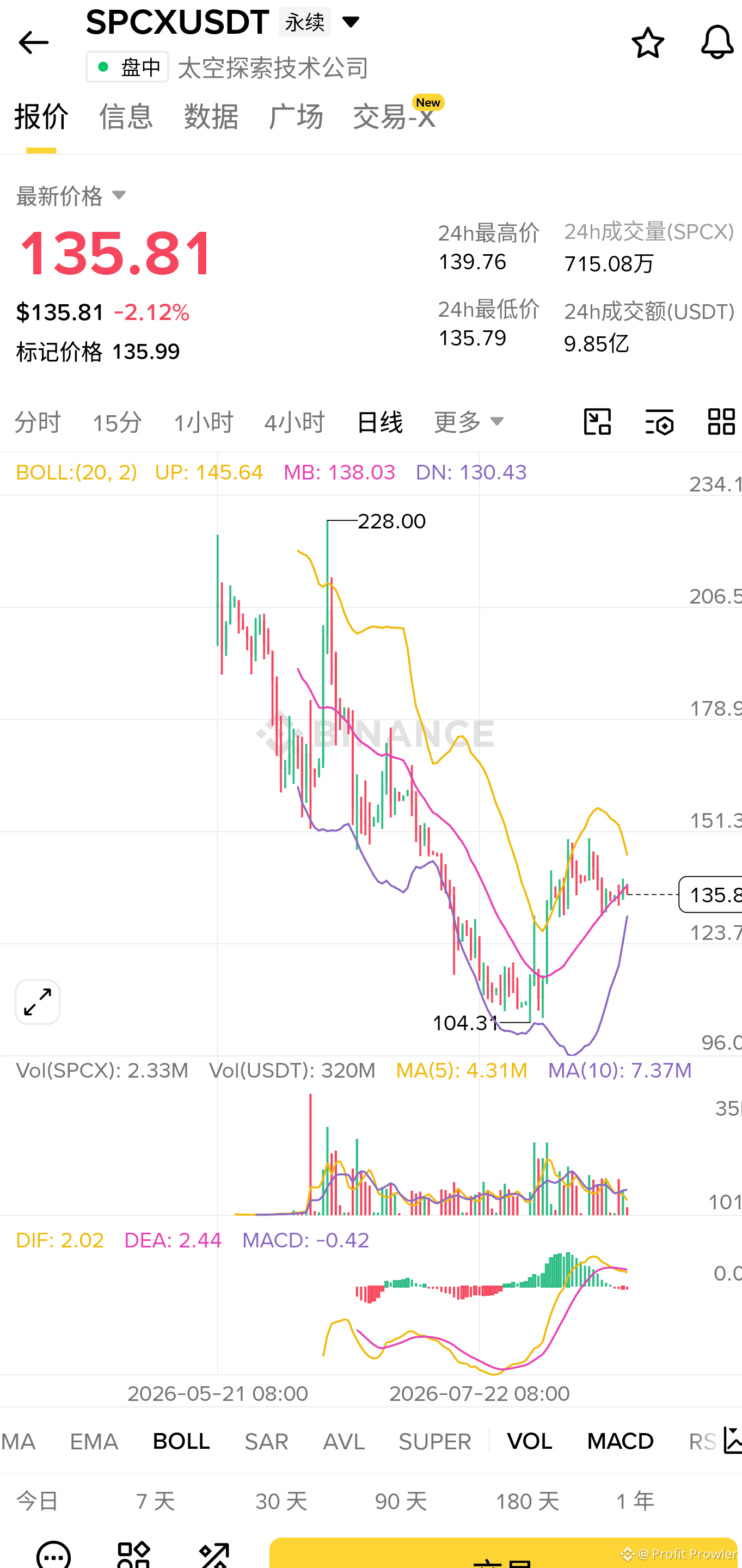The height and width of the screenshot is (1568, 742).
Task: Add SPCXUSDT to favorites with the star
Action: pos(648,42)
